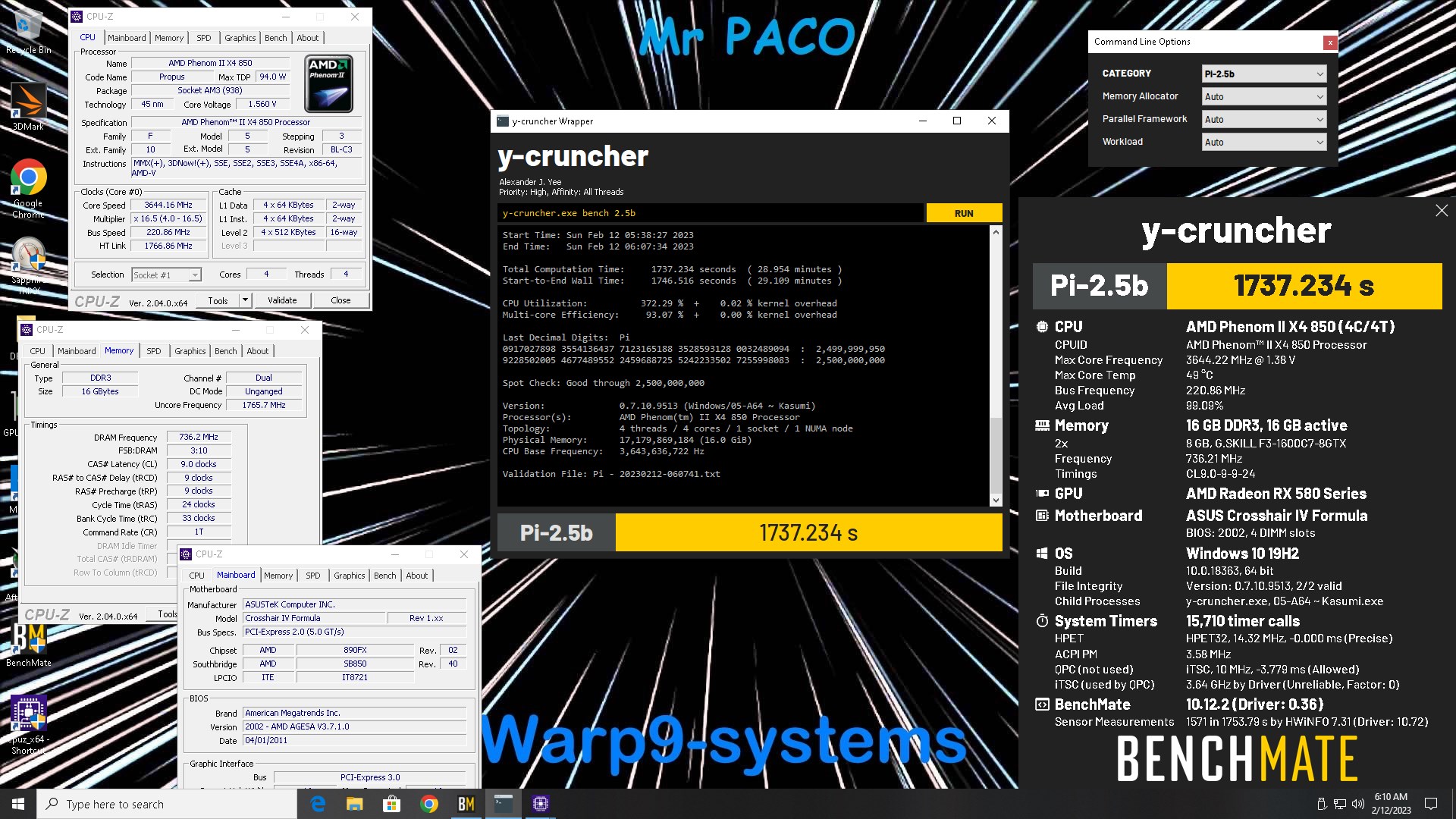Screen dimensions: 1456x819
Task: Switch to BenchMate in the taskbar
Action: (466, 804)
